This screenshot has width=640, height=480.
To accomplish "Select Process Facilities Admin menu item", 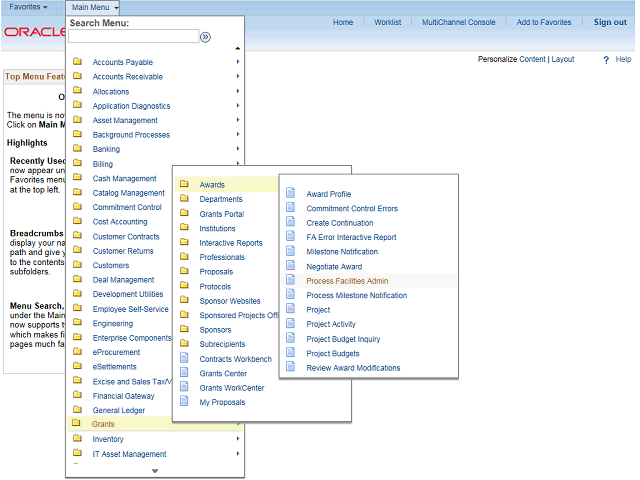I will click(347, 281).
